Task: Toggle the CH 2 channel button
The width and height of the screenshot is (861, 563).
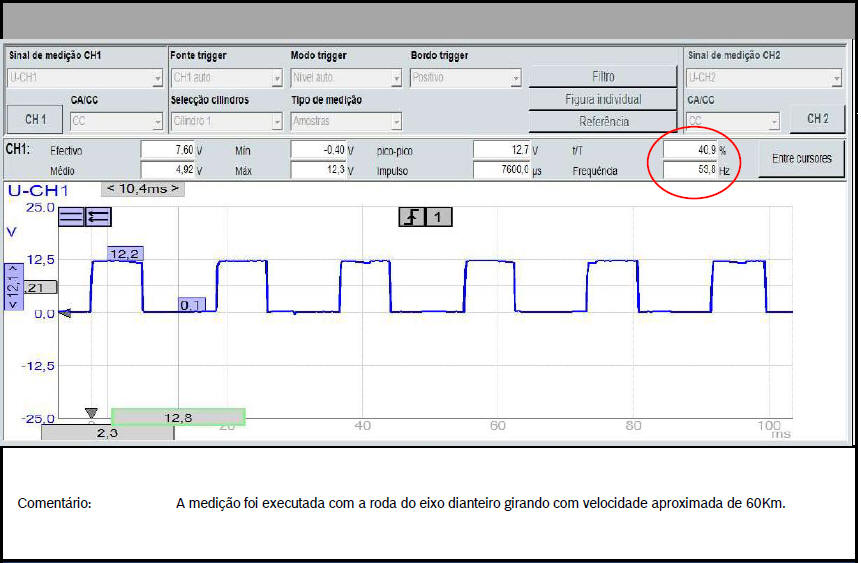Action: click(817, 118)
